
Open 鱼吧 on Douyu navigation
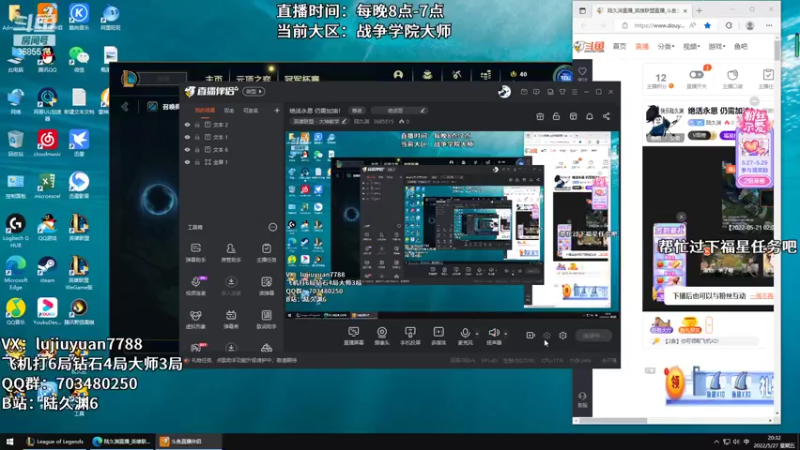(x=741, y=46)
